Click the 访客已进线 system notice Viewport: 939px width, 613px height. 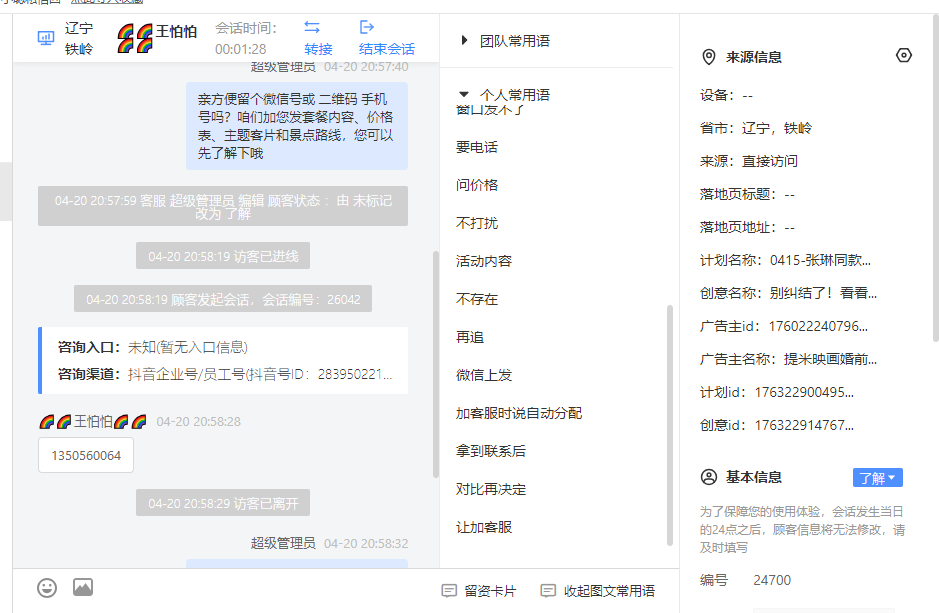[223, 256]
